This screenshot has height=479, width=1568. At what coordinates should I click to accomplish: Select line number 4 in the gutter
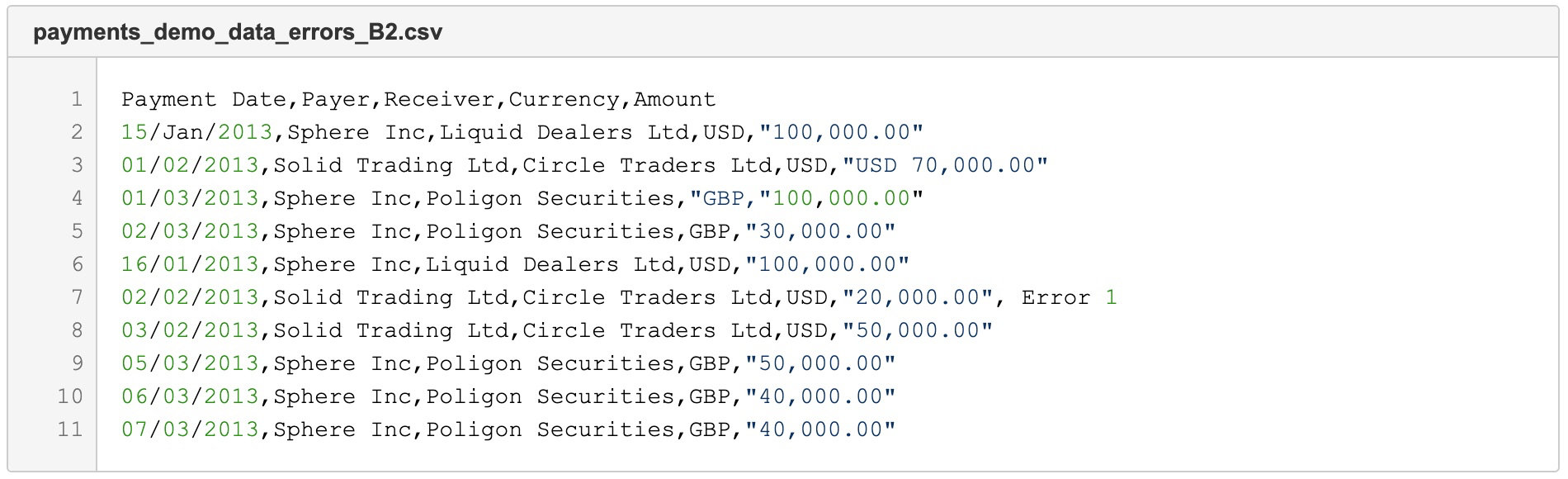point(77,198)
